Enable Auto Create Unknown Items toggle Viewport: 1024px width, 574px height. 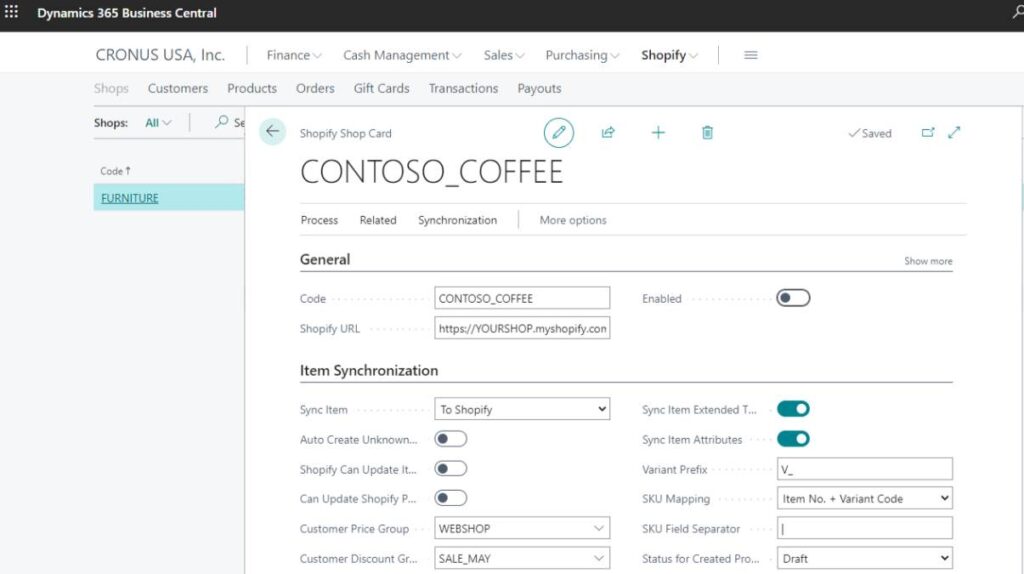[451, 439]
